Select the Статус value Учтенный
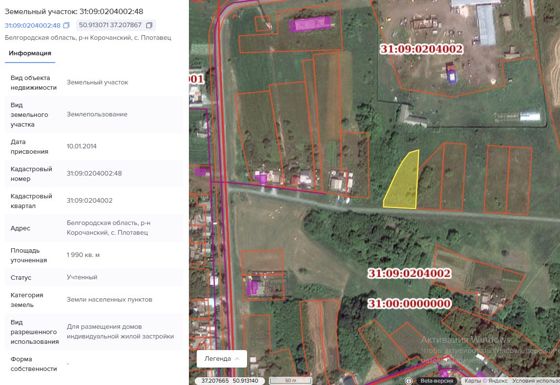Screen dimensions: 560x385 coord(82,277)
